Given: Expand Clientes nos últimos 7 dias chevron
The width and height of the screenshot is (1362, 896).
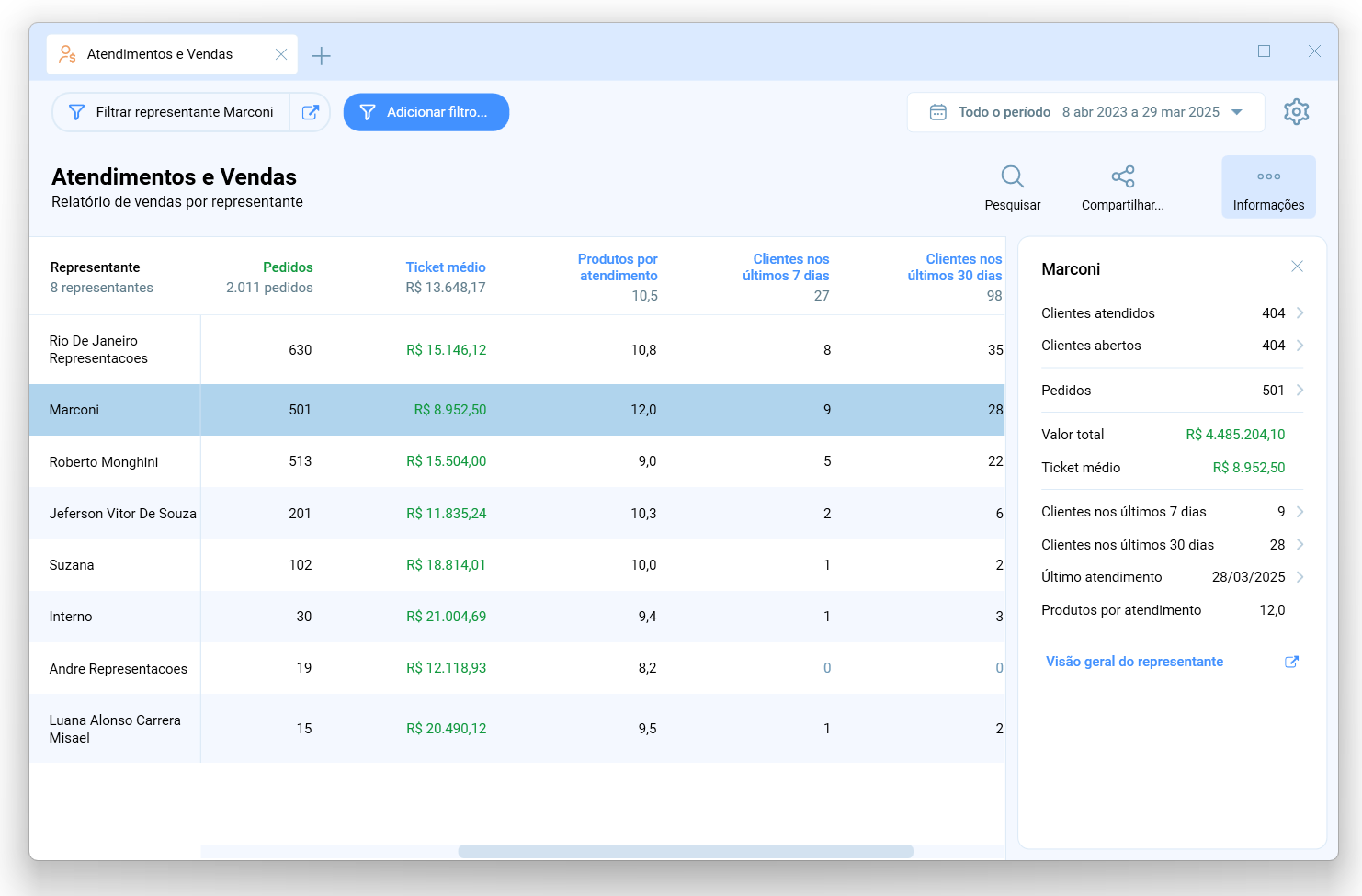Looking at the screenshot, I should pos(1300,512).
